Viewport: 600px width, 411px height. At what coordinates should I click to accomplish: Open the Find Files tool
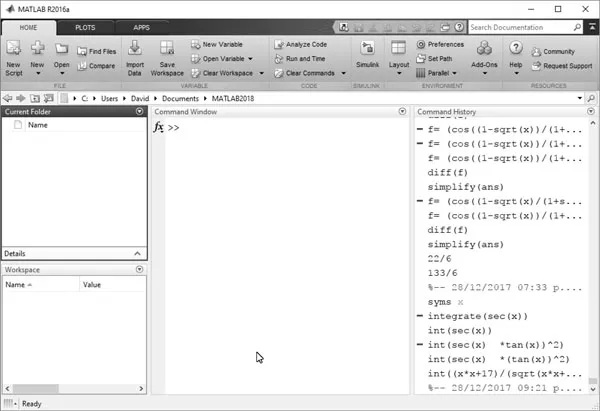point(95,51)
